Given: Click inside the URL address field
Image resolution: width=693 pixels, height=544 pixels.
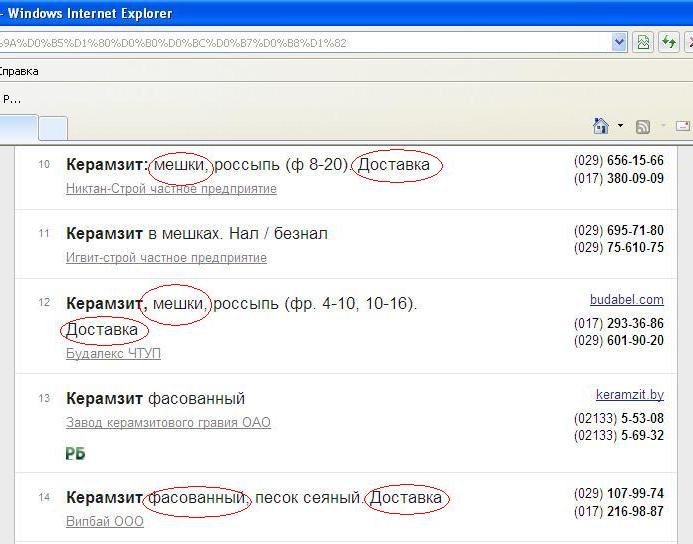Looking at the screenshot, I should click(x=300, y=42).
